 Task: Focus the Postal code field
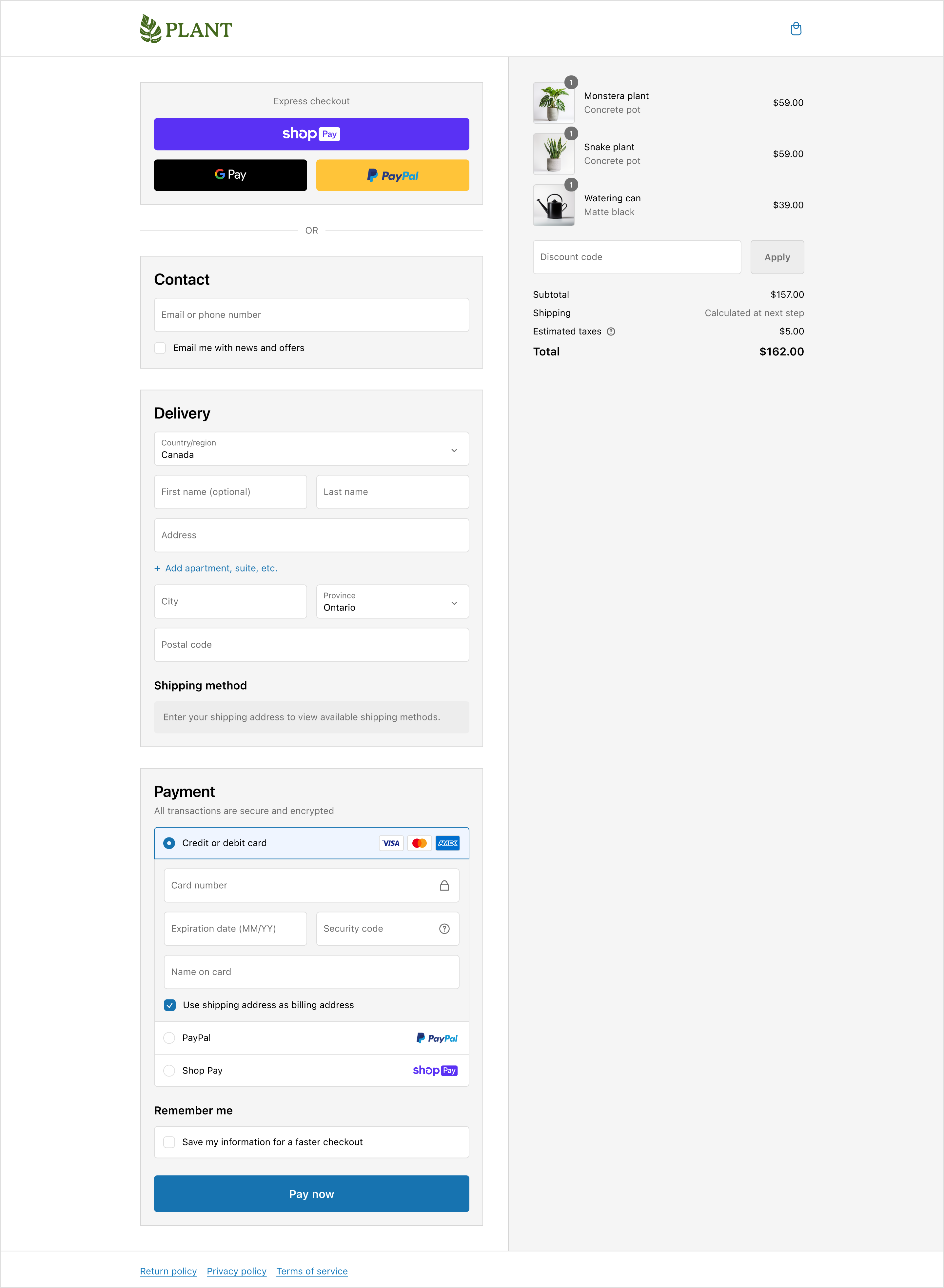pos(311,645)
